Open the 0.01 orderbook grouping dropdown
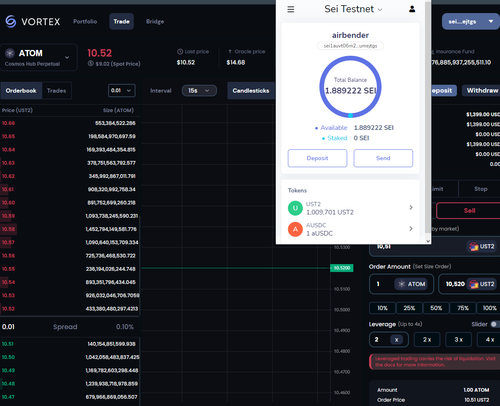 pyautogui.click(x=122, y=90)
